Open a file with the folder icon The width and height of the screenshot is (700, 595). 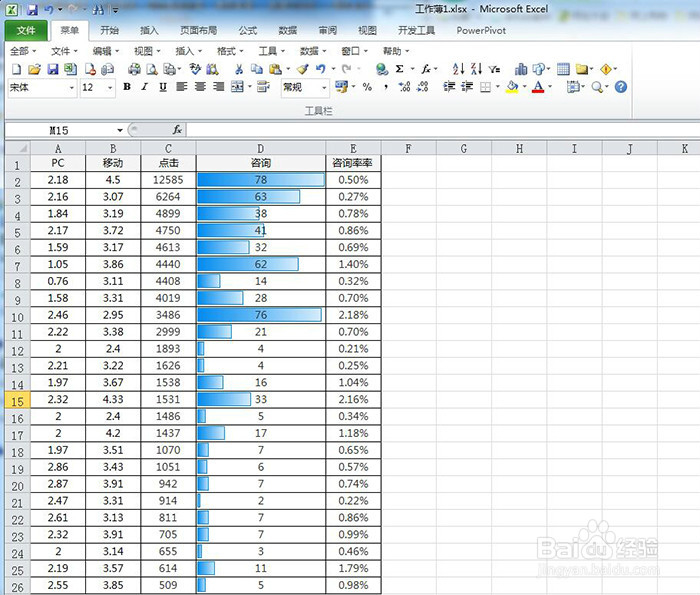34,69
